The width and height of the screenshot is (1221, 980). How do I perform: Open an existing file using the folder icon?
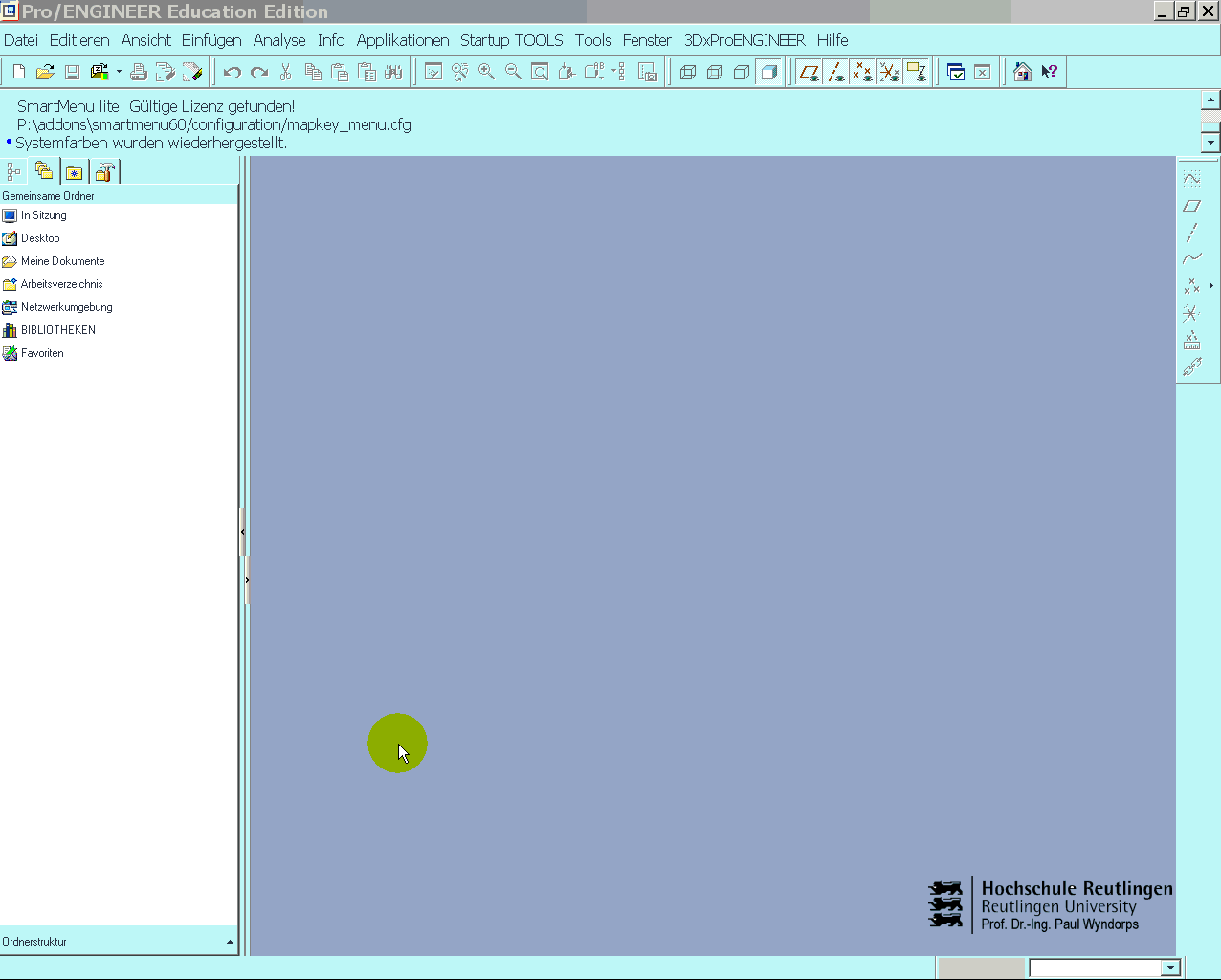[45, 72]
